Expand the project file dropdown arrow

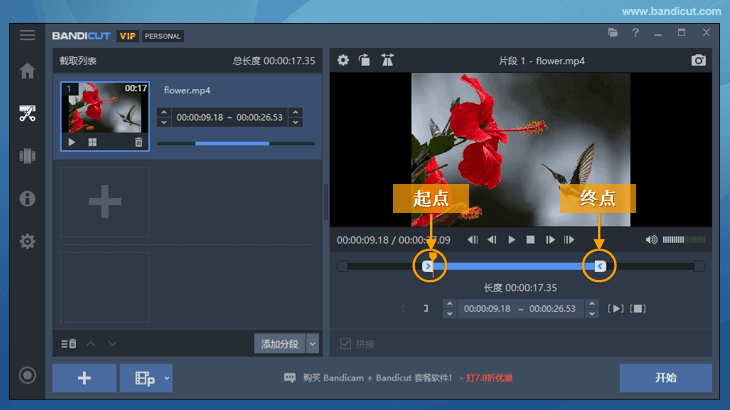(x=167, y=378)
